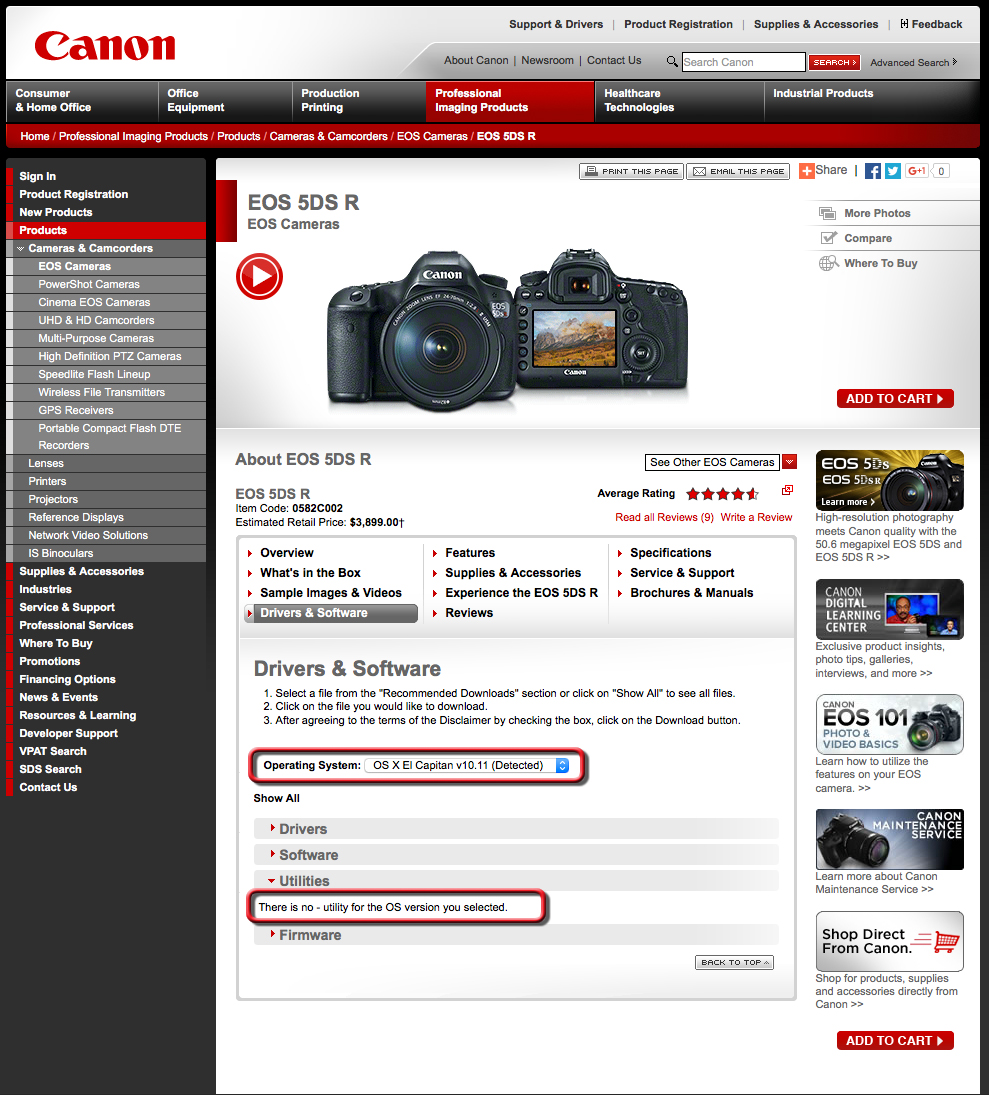This screenshot has height=1095, width=989.
Task: Click the search magnifier icon
Action: pos(672,61)
